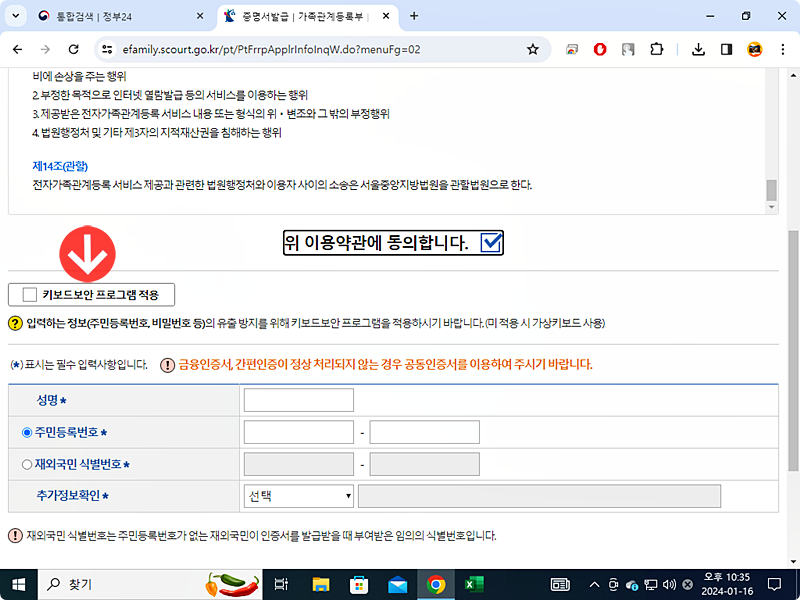Open the Downloads icon in the toolbar
This screenshot has height=600, width=800.
click(x=699, y=48)
